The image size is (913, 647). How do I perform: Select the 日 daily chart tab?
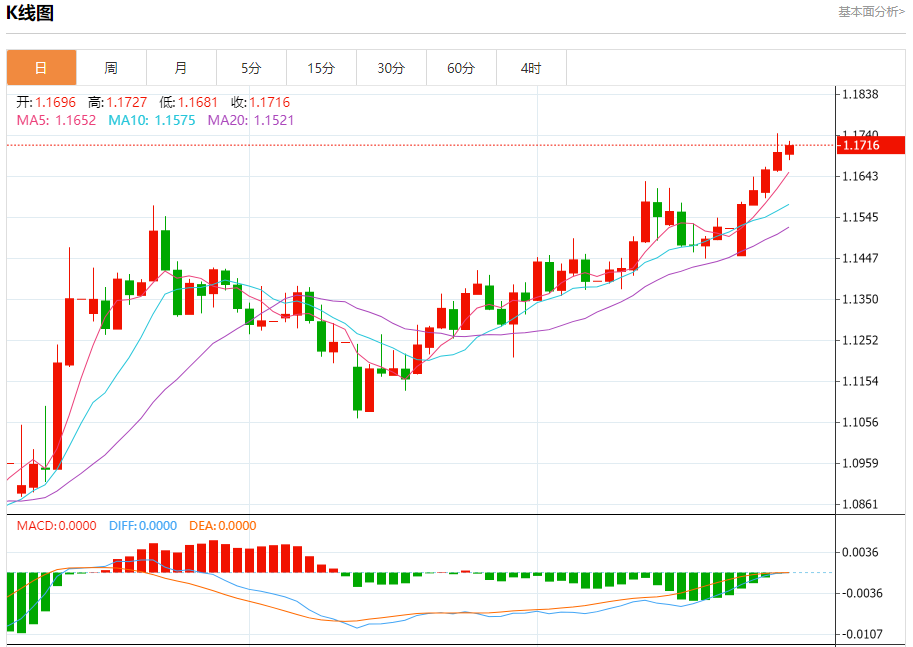coord(41,68)
